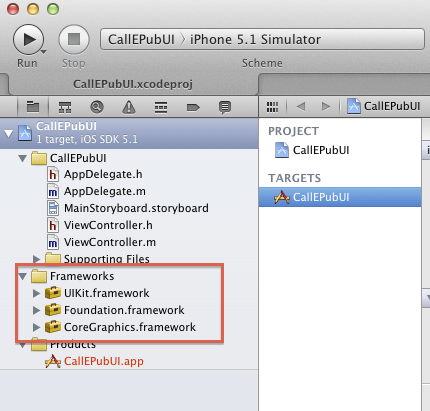Click the UIKit toolbox icon

click(53, 293)
